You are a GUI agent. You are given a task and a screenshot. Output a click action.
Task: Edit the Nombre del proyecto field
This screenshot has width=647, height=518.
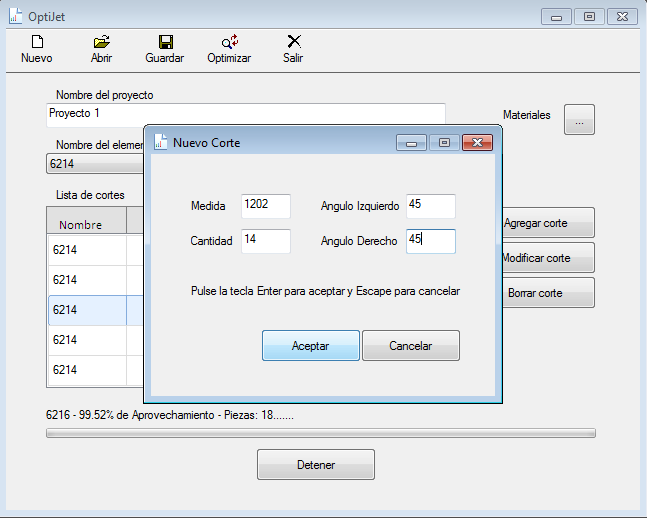pyautogui.click(x=245, y=114)
